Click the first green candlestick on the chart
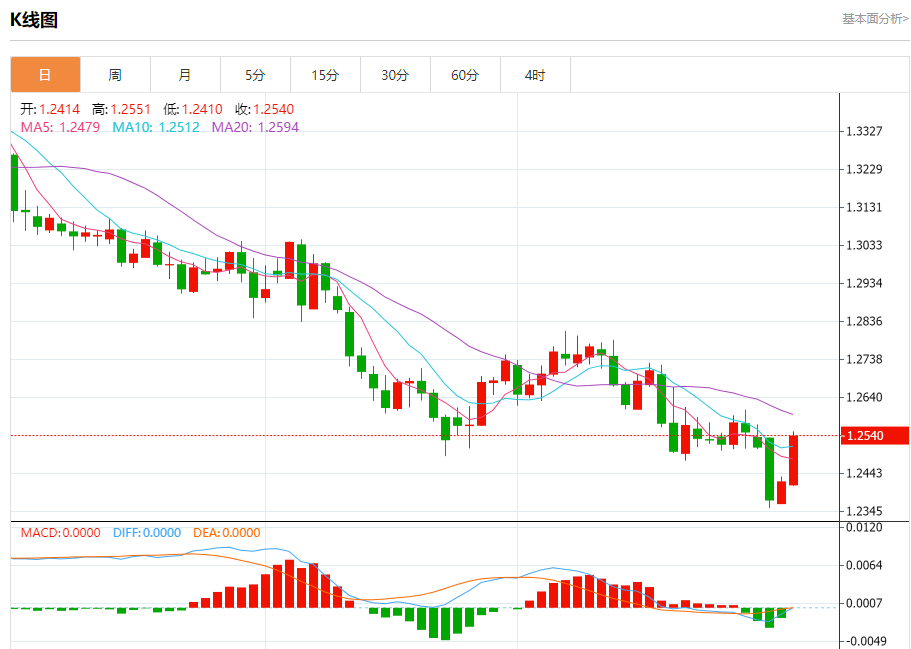The height and width of the screenshot is (649, 911). [15, 183]
